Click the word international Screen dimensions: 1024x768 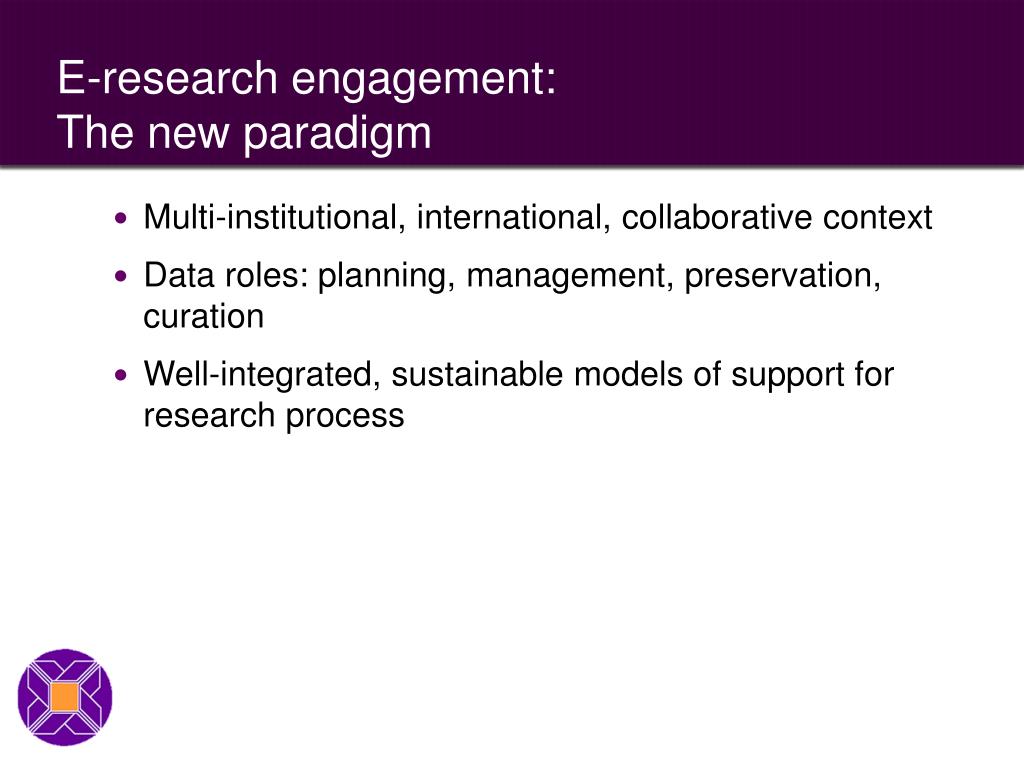[x=513, y=218]
